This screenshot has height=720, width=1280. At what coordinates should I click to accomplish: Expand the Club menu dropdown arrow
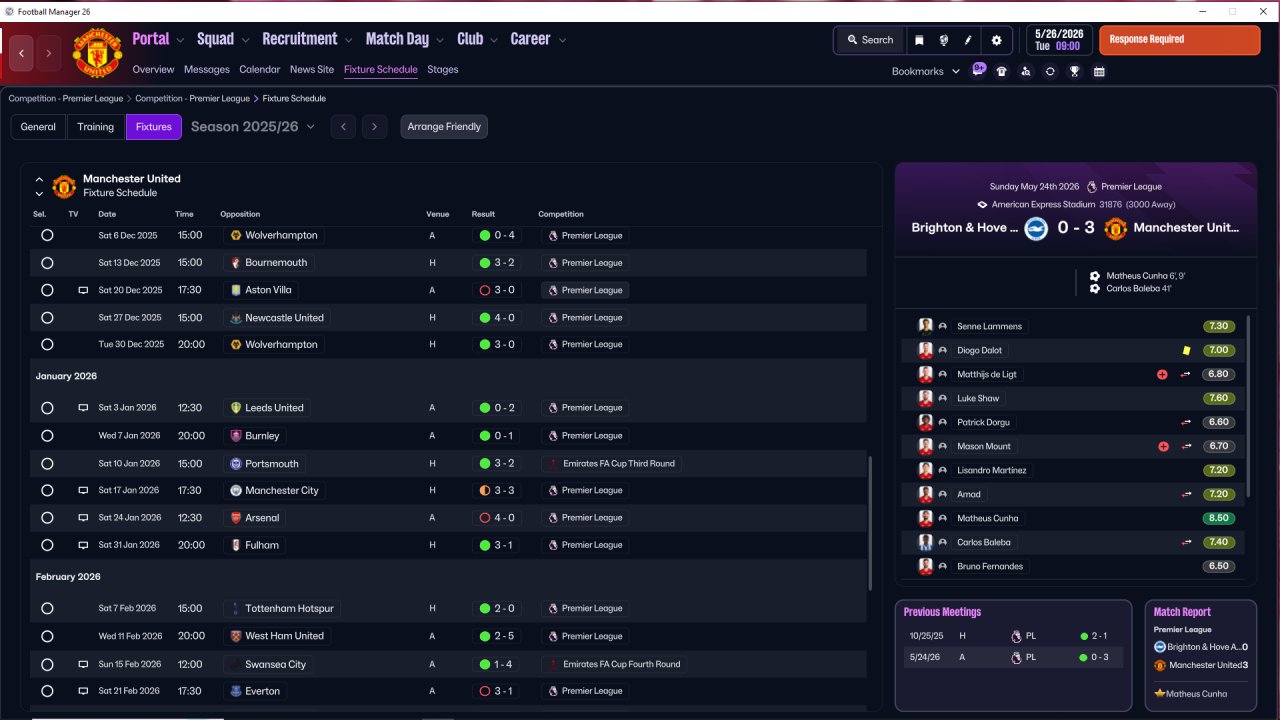pyautogui.click(x=493, y=41)
